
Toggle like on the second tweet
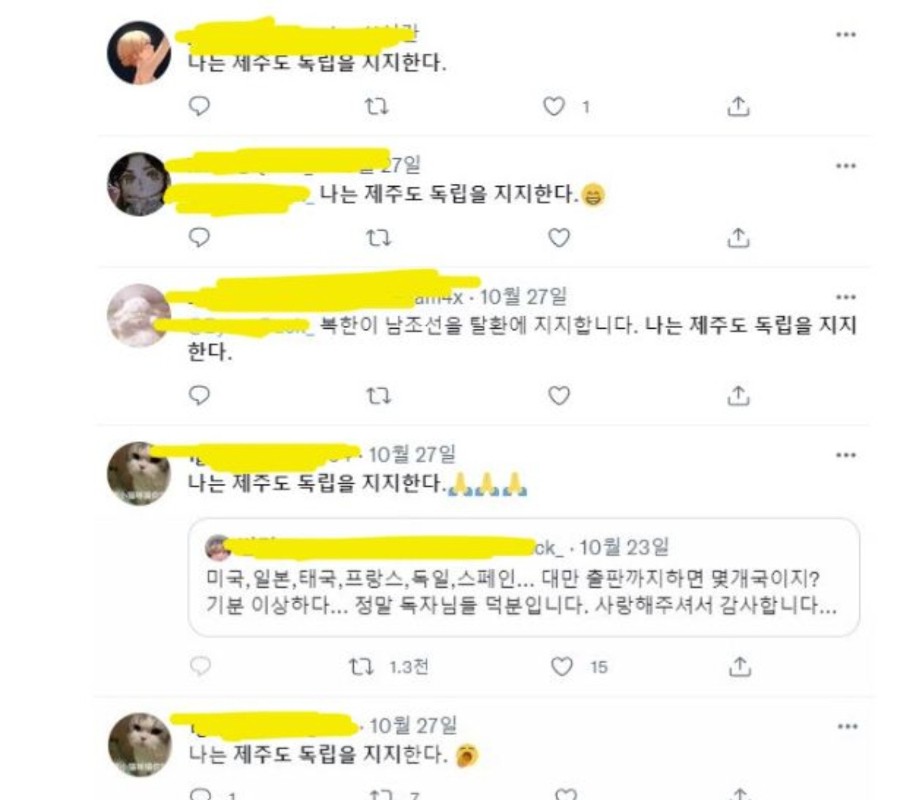tap(559, 238)
